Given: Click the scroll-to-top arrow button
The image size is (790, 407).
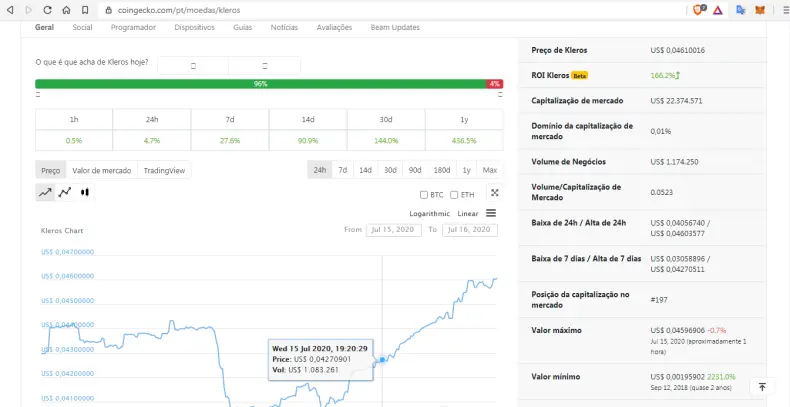Looking at the screenshot, I should 762,386.
